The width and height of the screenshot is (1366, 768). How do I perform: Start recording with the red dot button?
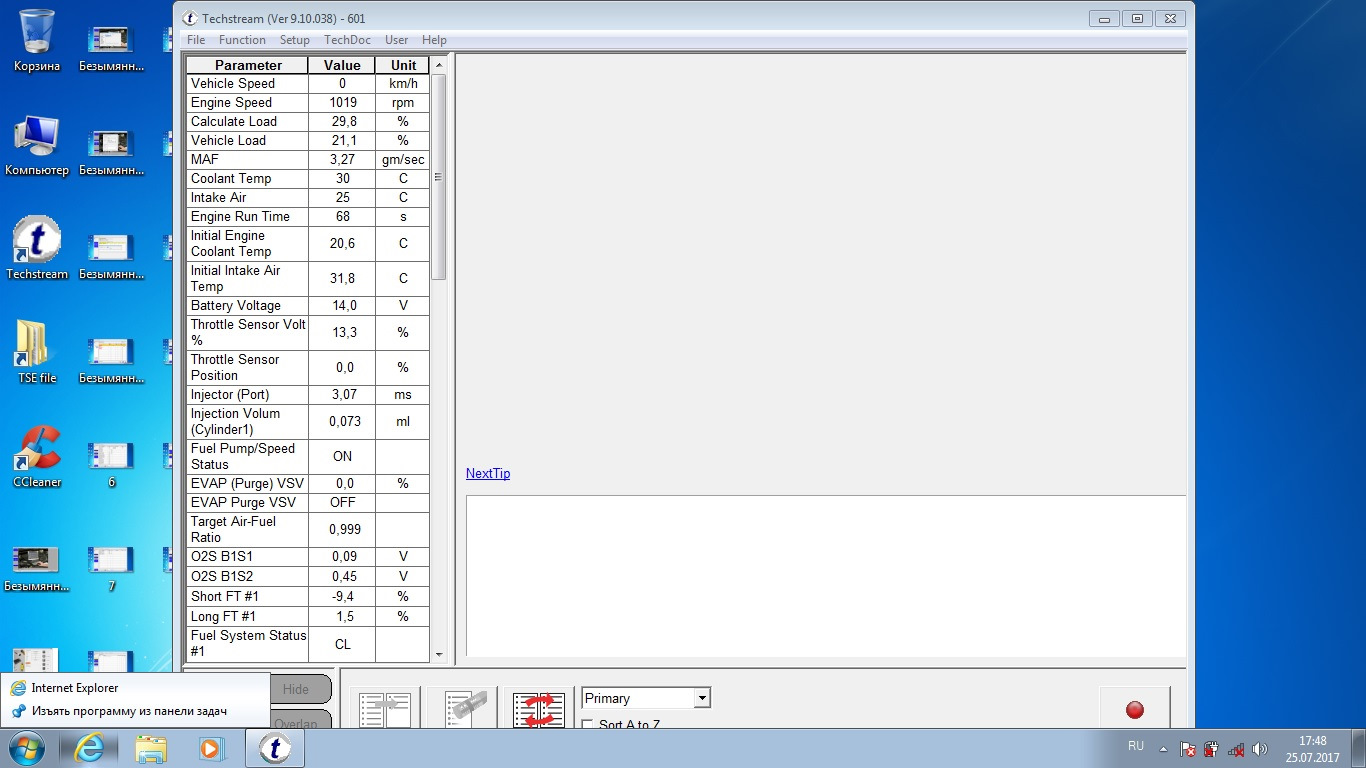coord(1134,709)
